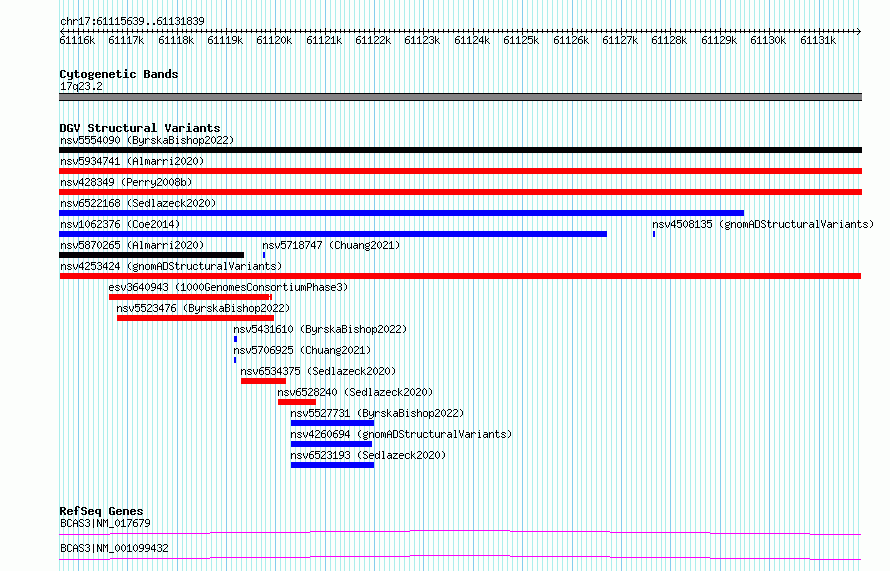This screenshot has width=890, height=571.
Task: Click the 61120k ruler tick label
Action: (274, 41)
